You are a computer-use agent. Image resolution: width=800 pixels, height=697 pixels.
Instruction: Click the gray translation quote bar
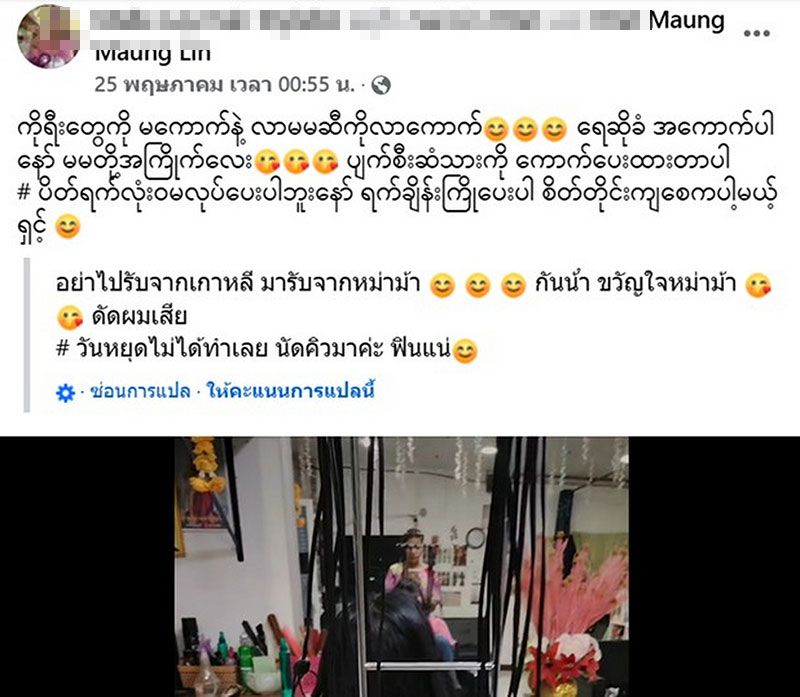point(27,335)
